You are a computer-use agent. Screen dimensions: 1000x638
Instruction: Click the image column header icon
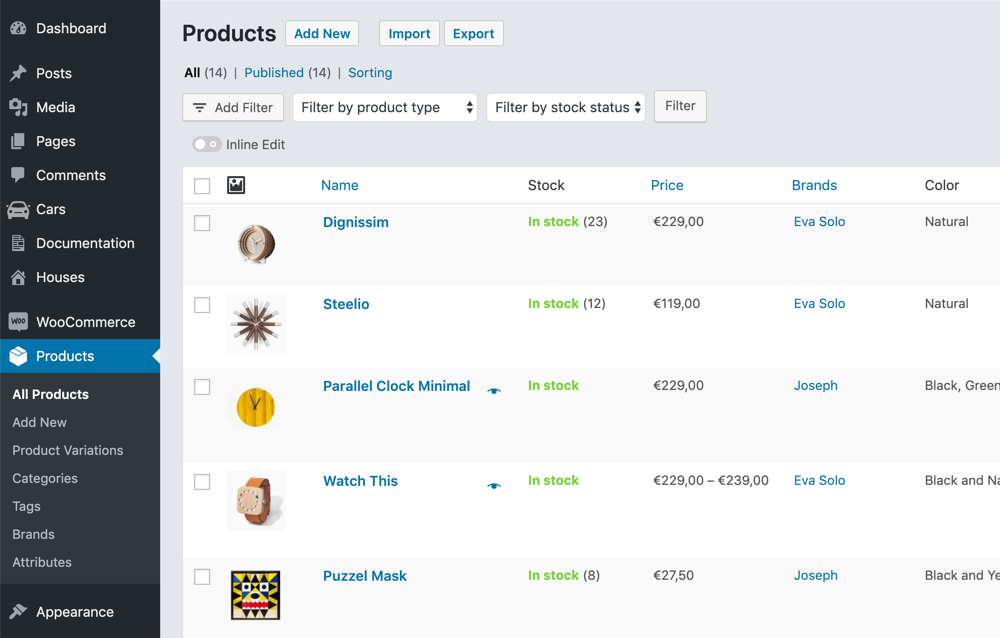point(236,185)
